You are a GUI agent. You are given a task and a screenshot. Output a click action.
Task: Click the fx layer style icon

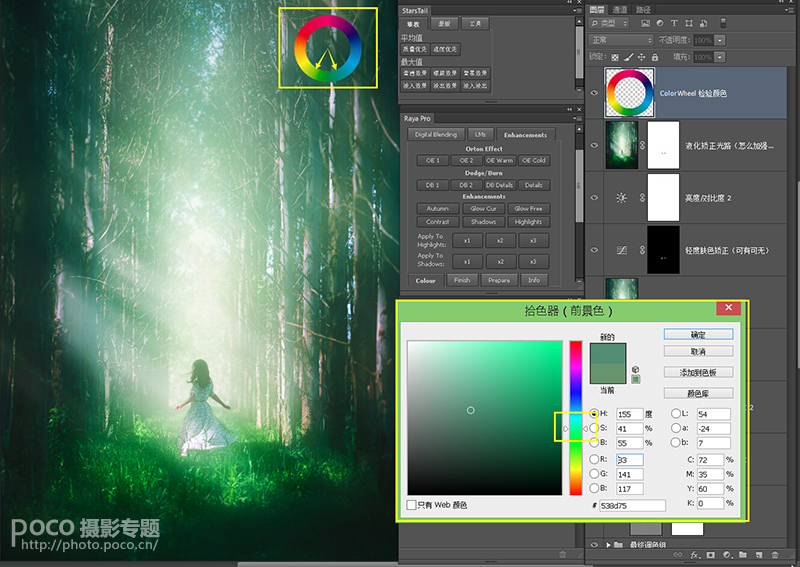pyautogui.click(x=695, y=555)
